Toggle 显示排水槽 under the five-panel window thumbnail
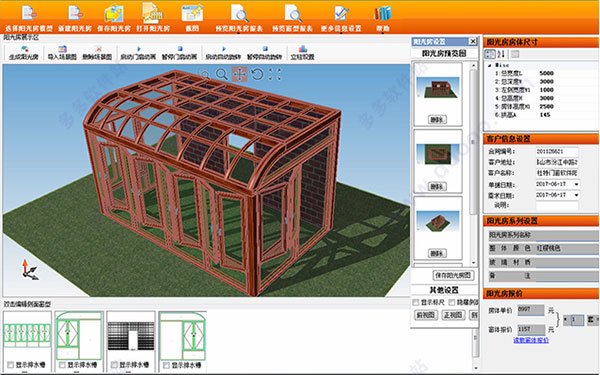 click(11, 365)
